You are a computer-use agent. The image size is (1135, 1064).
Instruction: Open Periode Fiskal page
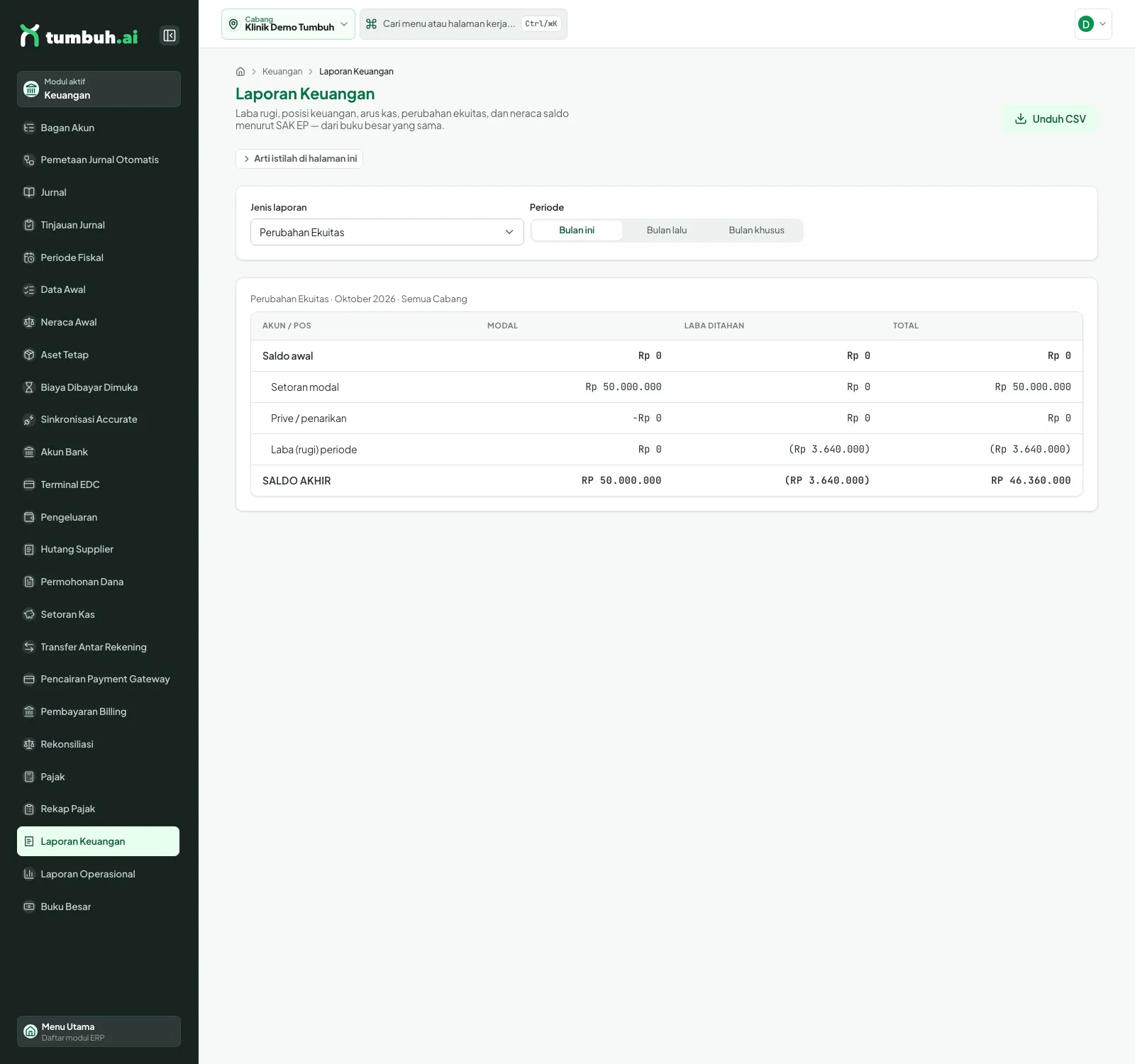pos(99,257)
